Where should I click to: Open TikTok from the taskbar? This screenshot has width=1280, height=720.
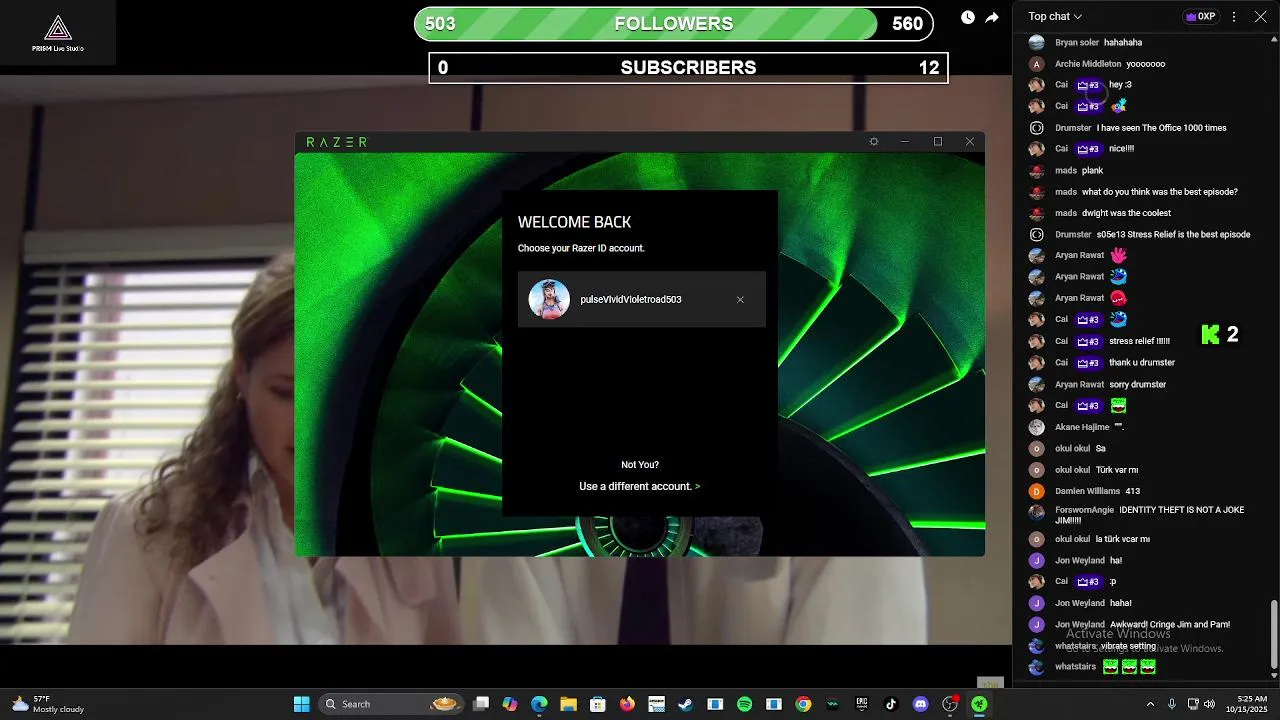891,704
